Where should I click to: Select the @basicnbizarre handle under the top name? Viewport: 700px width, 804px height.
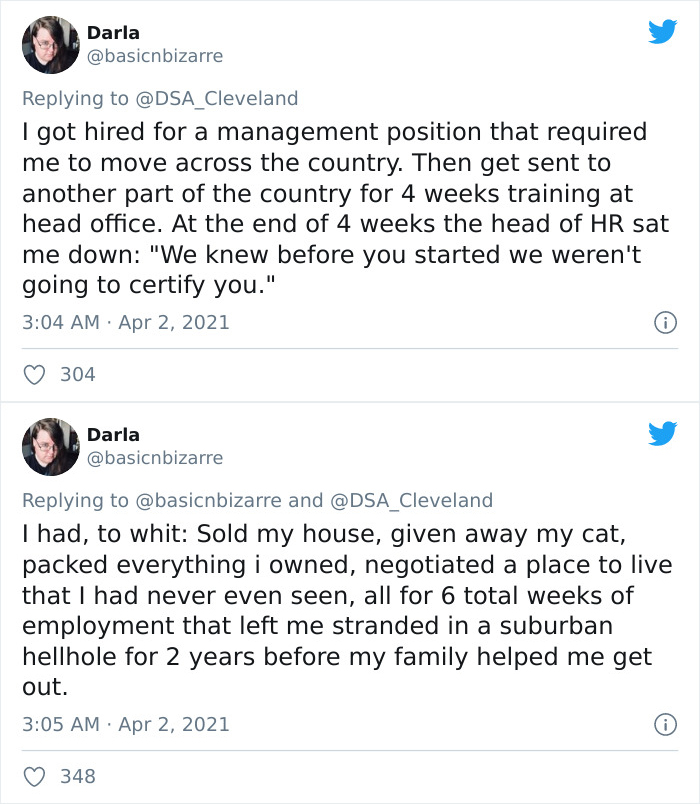point(158,56)
